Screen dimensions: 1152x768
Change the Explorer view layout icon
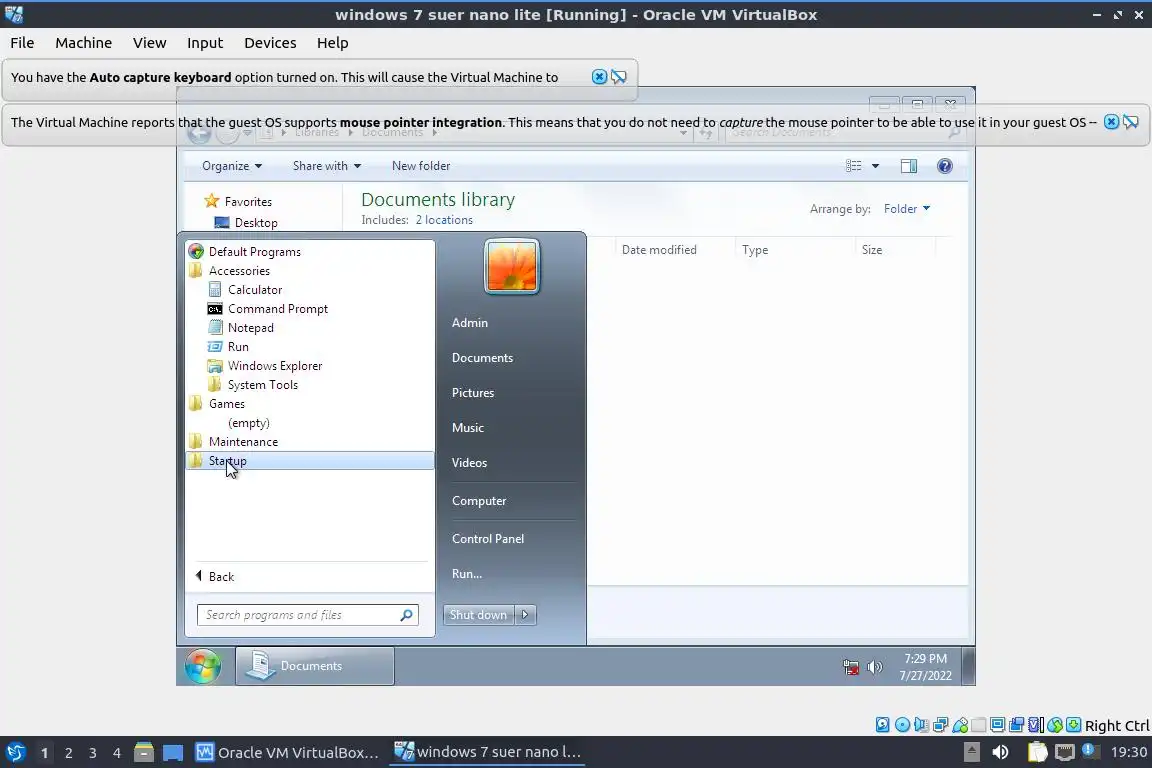point(854,166)
